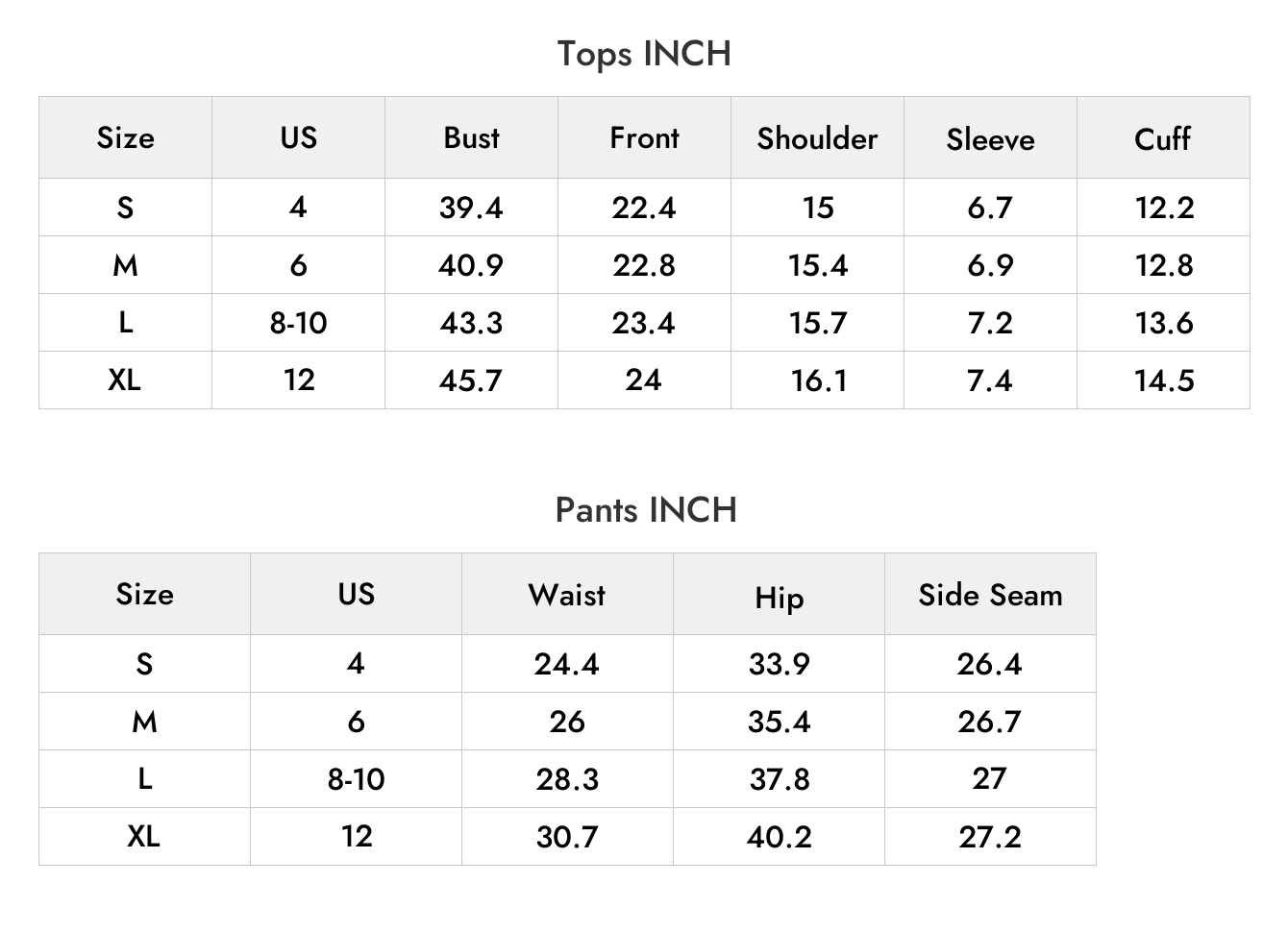Image resolution: width=1288 pixels, height=932 pixels.
Task: Select the Front column header
Action: point(644,137)
